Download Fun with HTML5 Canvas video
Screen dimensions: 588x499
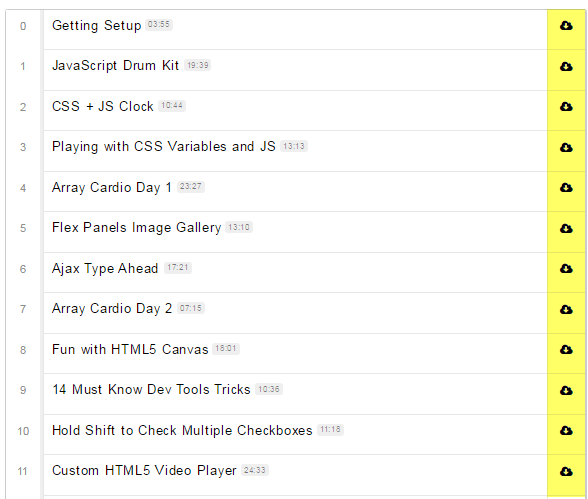[x=566, y=349]
